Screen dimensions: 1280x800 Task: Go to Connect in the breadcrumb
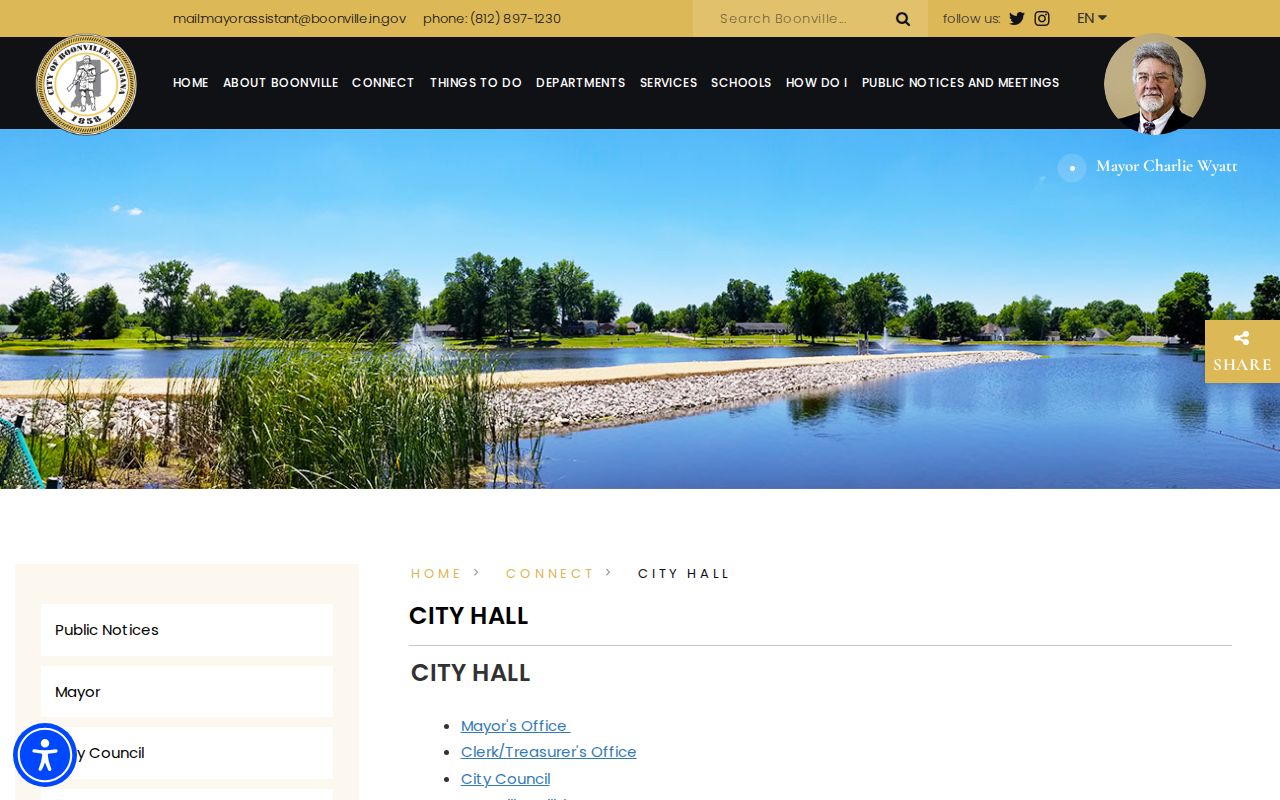549,573
